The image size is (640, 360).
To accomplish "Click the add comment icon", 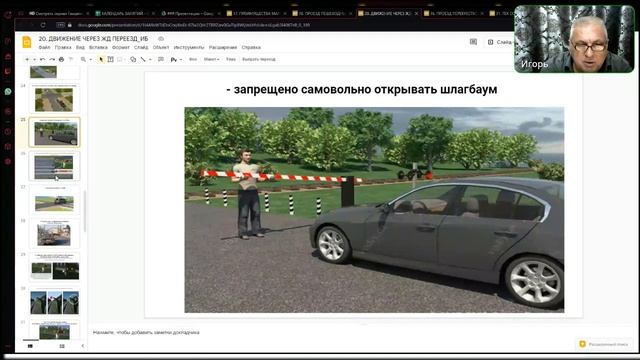I will tap(161, 60).
